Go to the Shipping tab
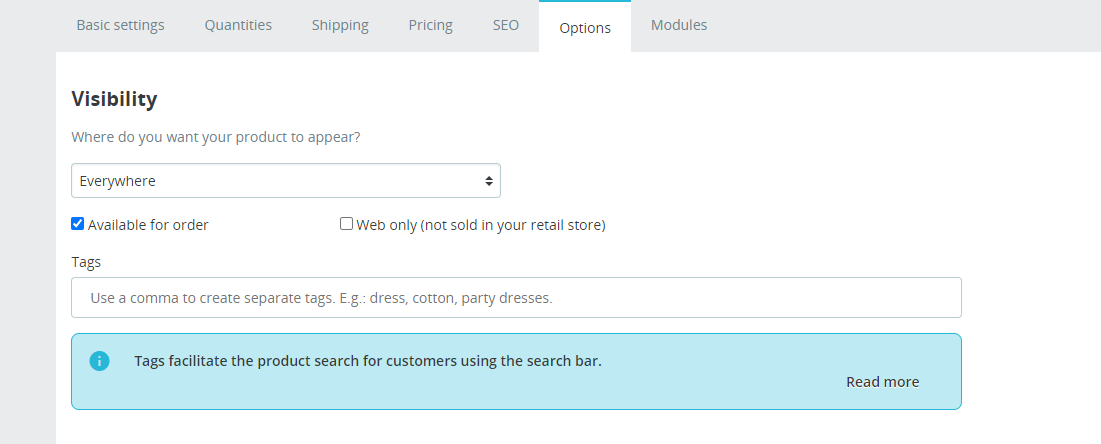The height and width of the screenshot is (444, 1101). pyautogui.click(x=340, y=26)
